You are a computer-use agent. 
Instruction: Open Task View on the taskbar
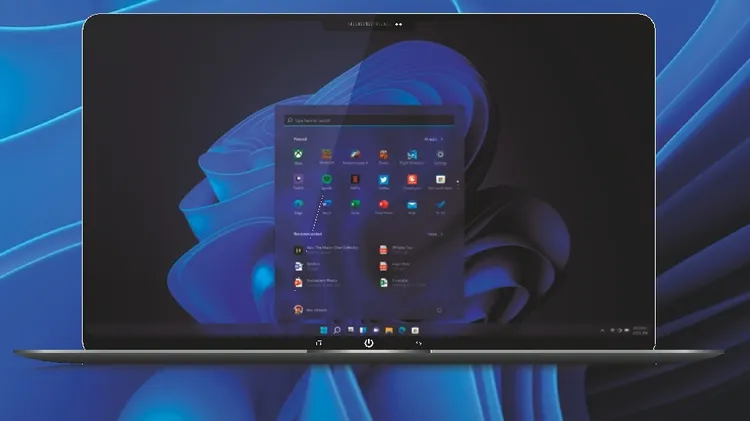tap(351, 330)
